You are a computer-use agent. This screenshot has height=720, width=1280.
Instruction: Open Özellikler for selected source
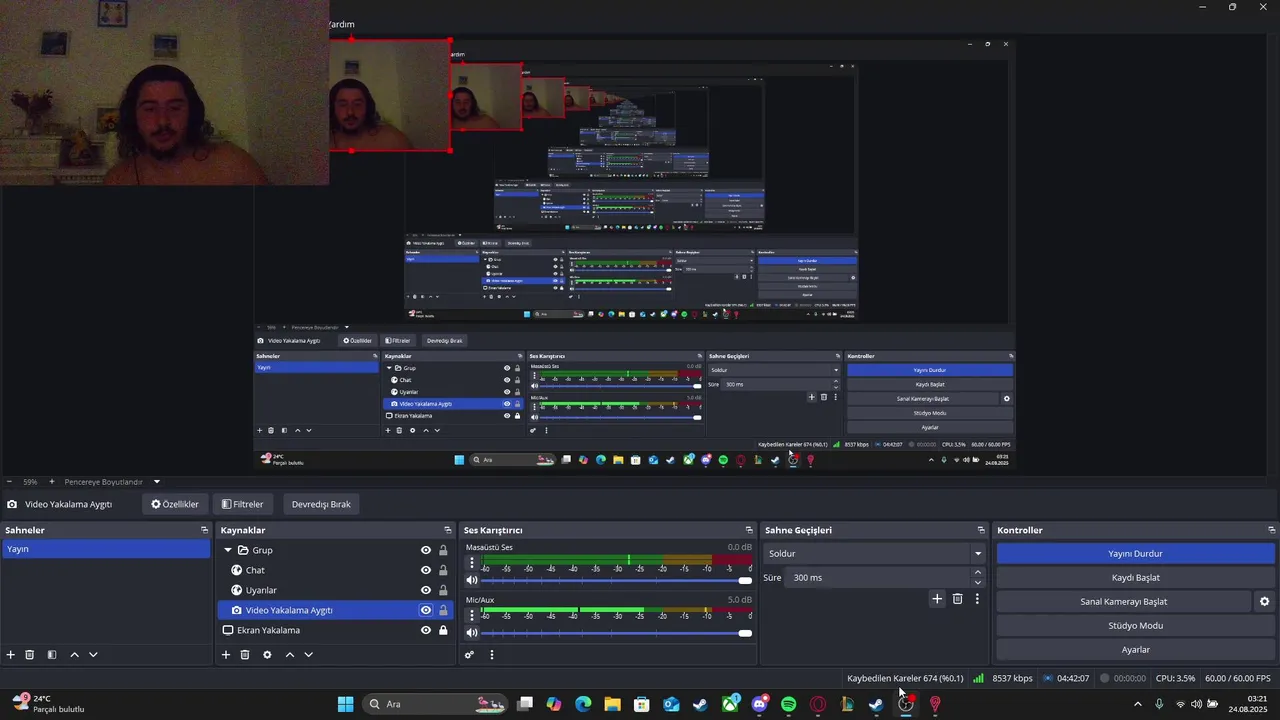coord(175,504)
